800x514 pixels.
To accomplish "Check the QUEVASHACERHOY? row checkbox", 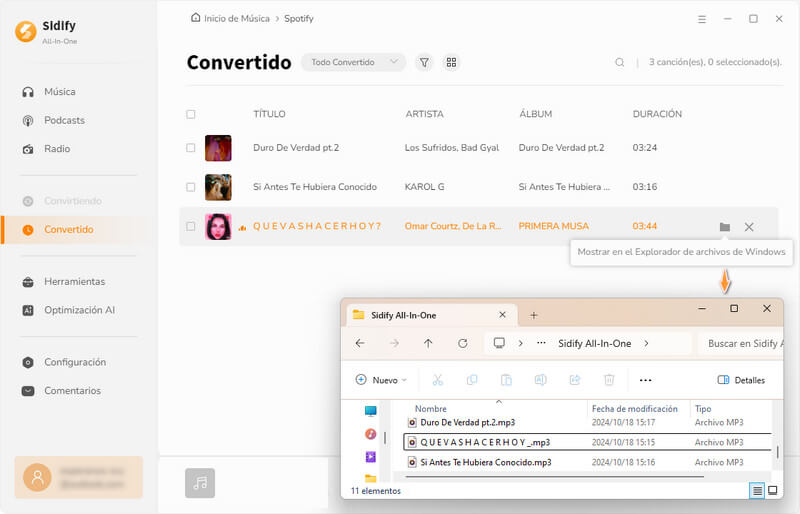I will tap(191, 226).
